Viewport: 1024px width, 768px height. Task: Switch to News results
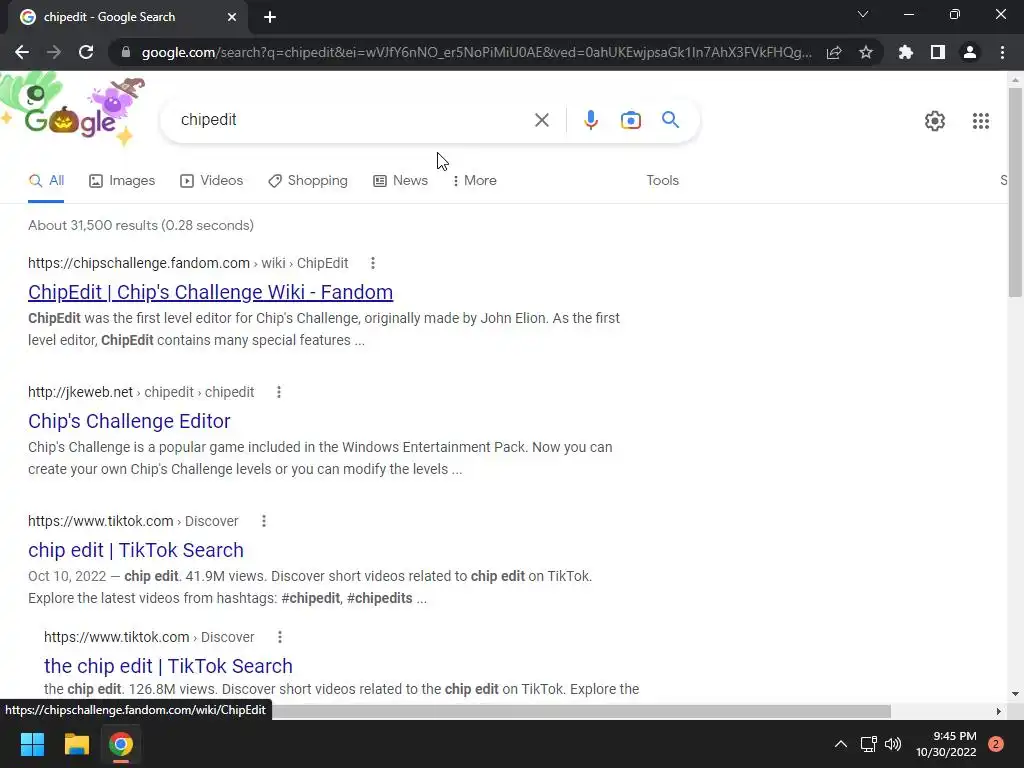[400, 181]
